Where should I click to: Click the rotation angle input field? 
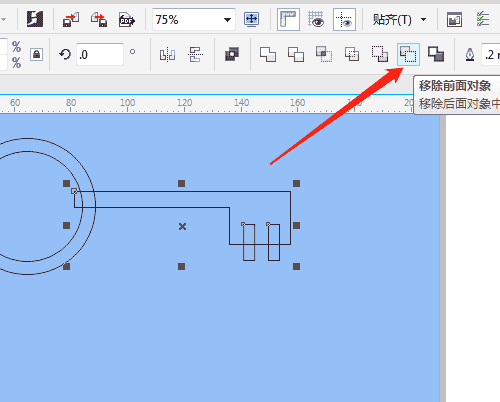(100, 54)
